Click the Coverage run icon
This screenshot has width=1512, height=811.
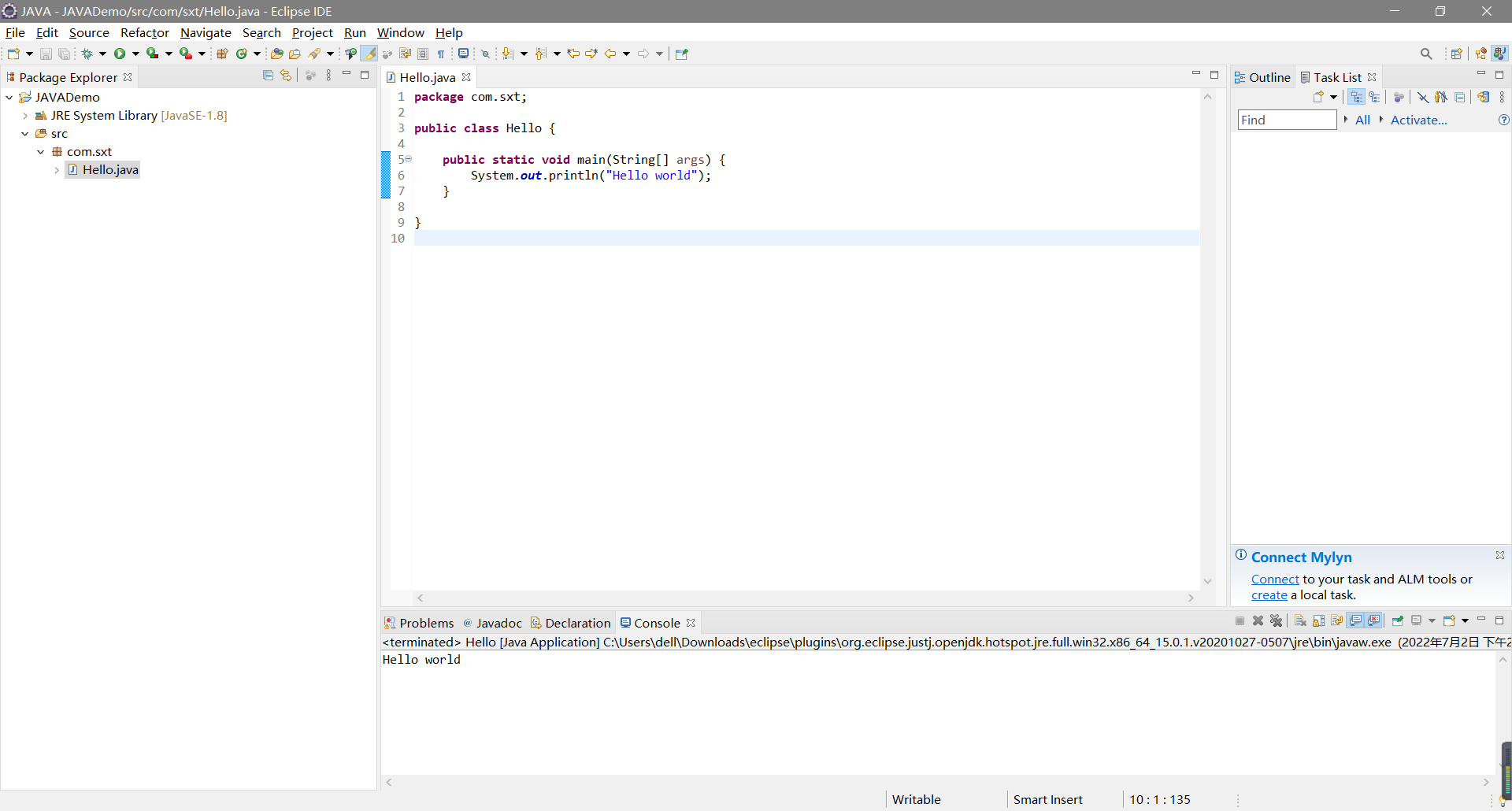[x=153, y=54]
